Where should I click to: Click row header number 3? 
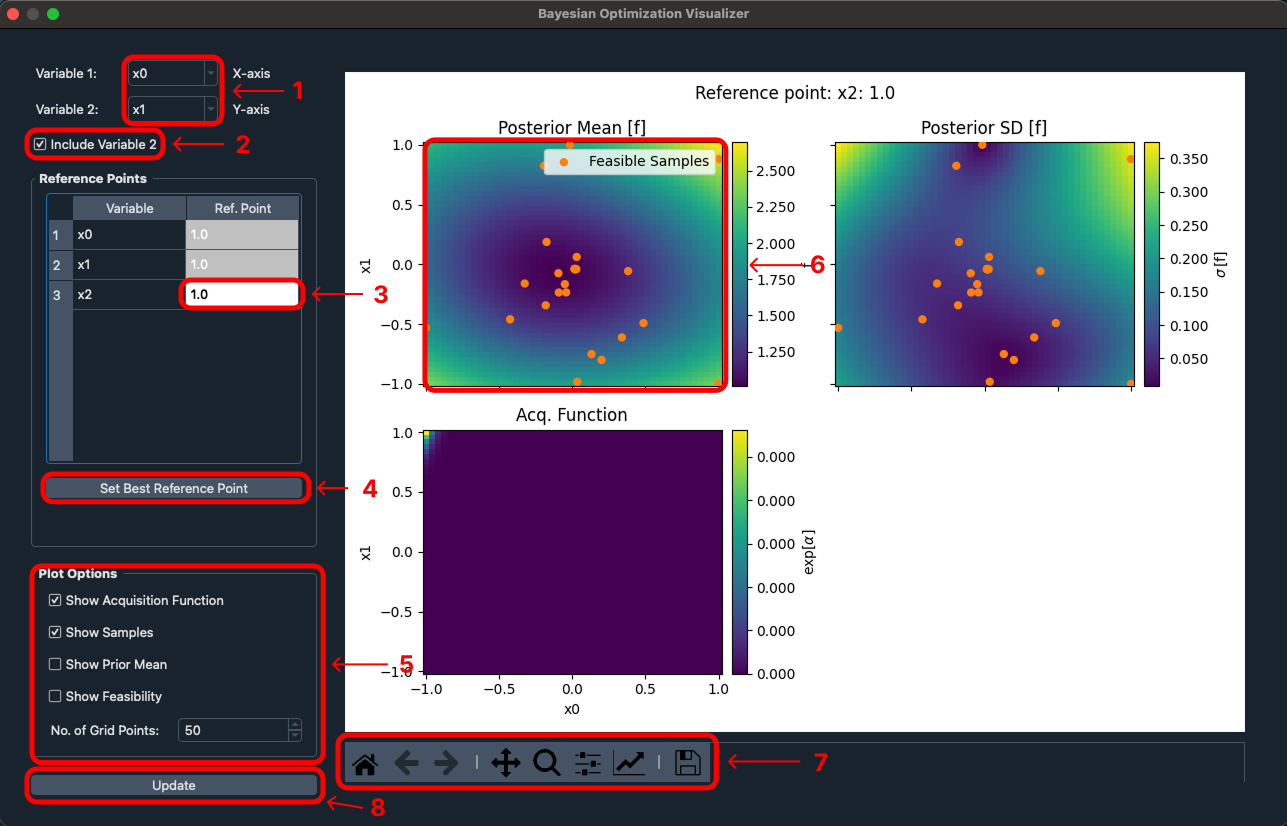point(60,295)
